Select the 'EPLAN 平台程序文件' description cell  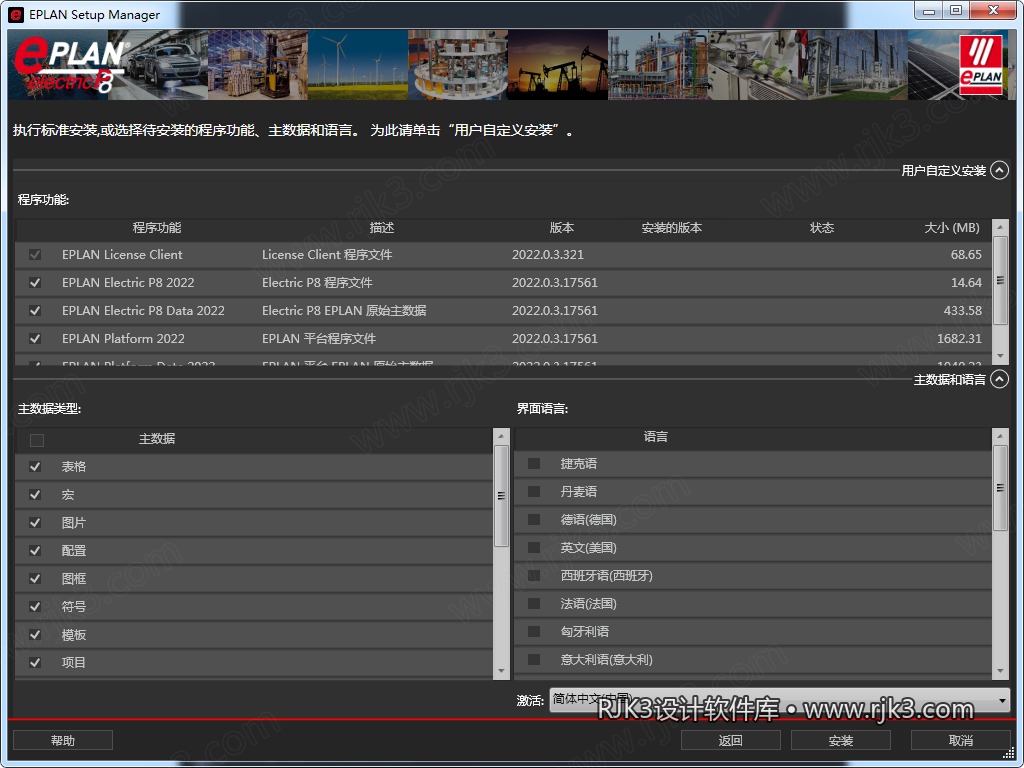[x=319, y=339]
